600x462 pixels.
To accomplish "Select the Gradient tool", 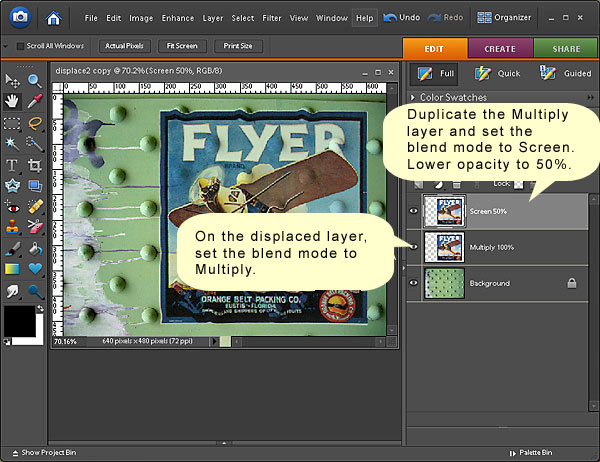I will [12, 269].
